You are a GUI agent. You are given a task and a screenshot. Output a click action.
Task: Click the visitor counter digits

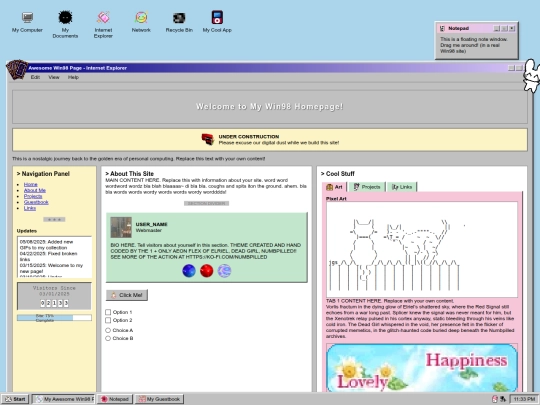coord(54,303)
